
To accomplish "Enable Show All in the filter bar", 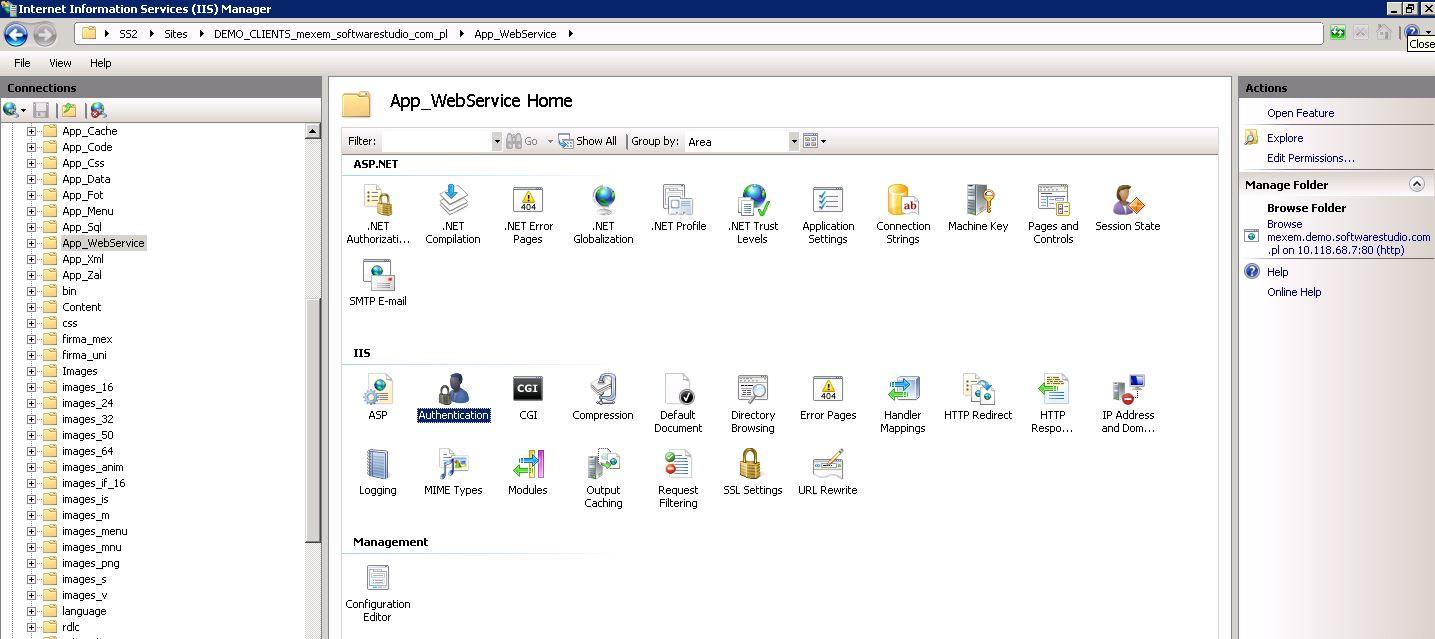I will pyautogui.click(x=588, y=141).
